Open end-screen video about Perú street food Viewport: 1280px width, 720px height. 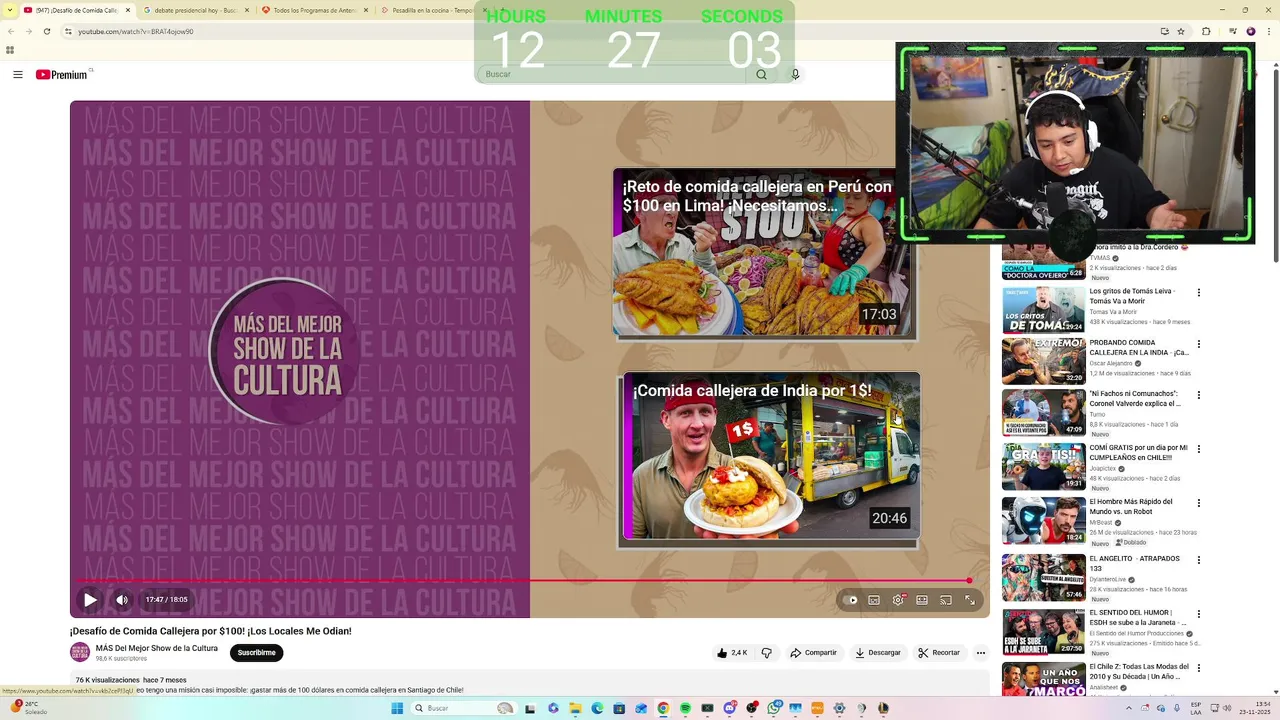pyautogui.click(x=764, y=253)
